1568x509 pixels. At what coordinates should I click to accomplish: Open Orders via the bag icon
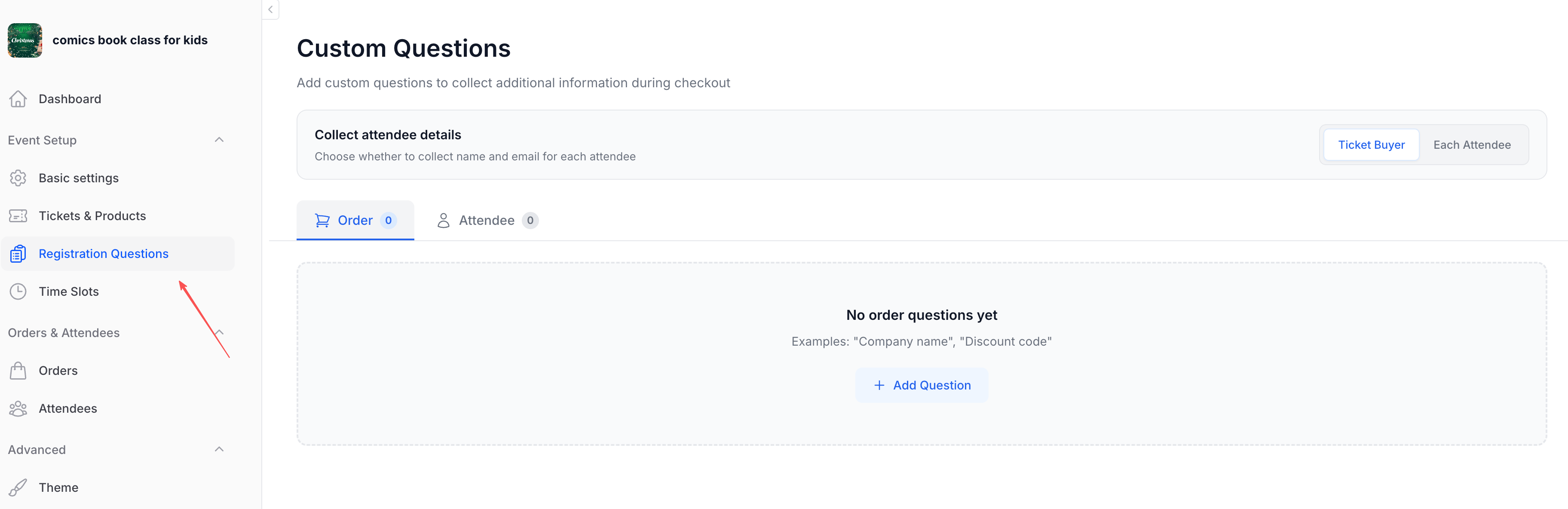click(x=18, y=370)
